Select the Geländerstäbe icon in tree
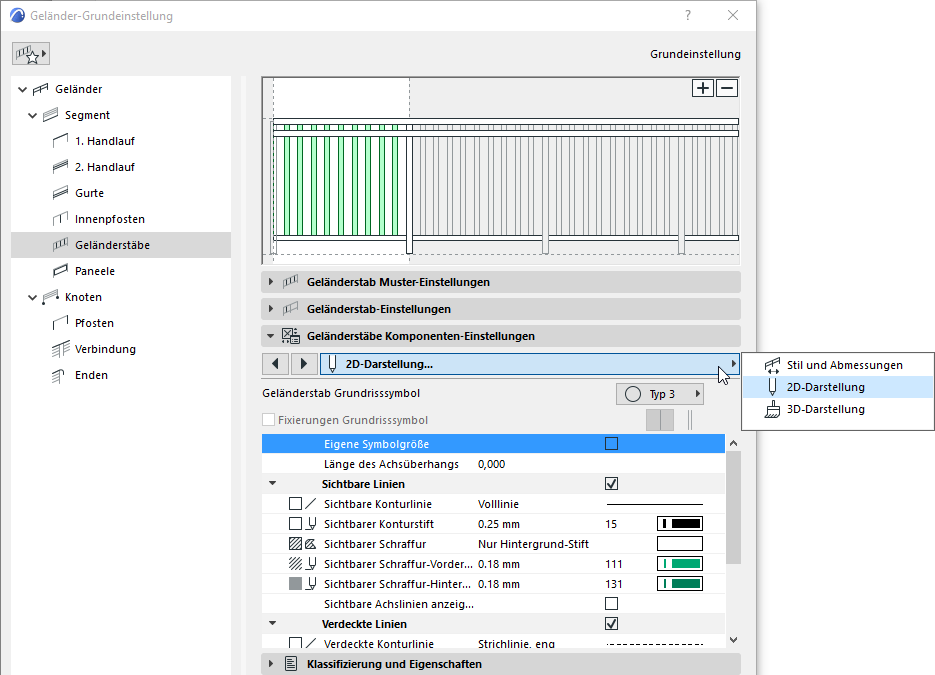The width and height of the screenshot is (935, 675). coord(60,245)
